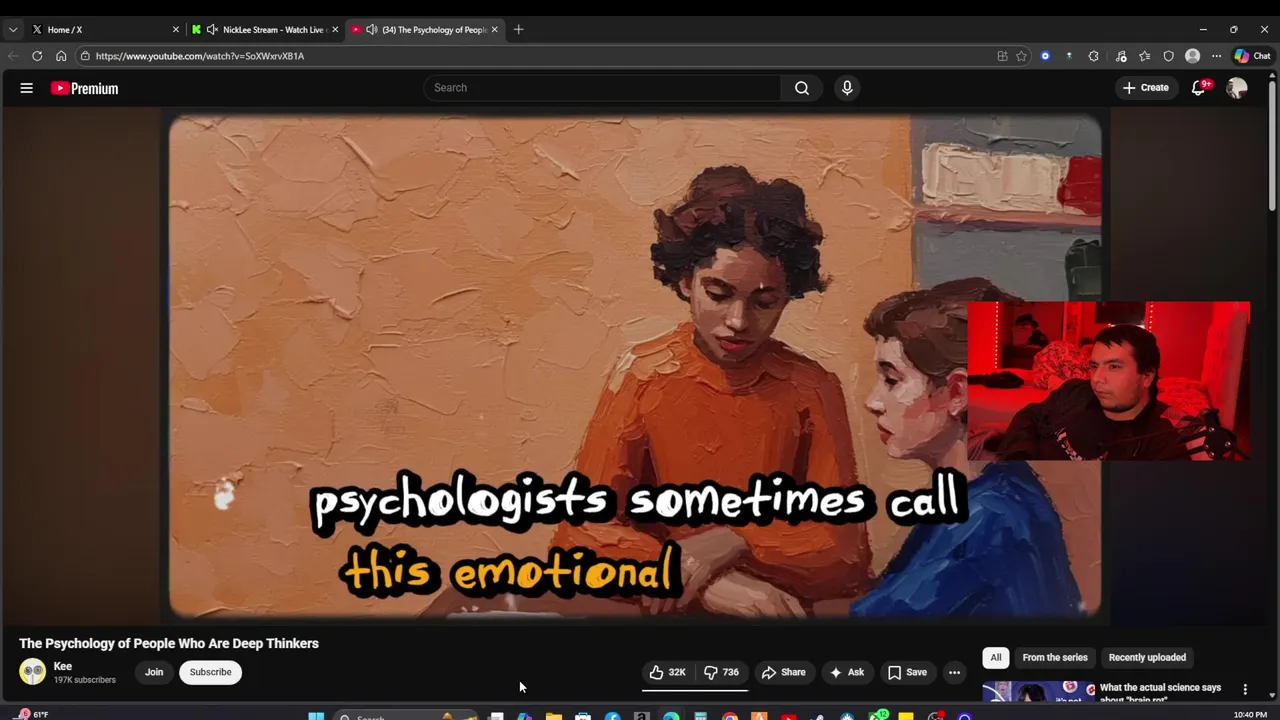This screenshot has height=720, width=1280.
Task: Select the Recently uploaded chip
Action: point(1147,658)
